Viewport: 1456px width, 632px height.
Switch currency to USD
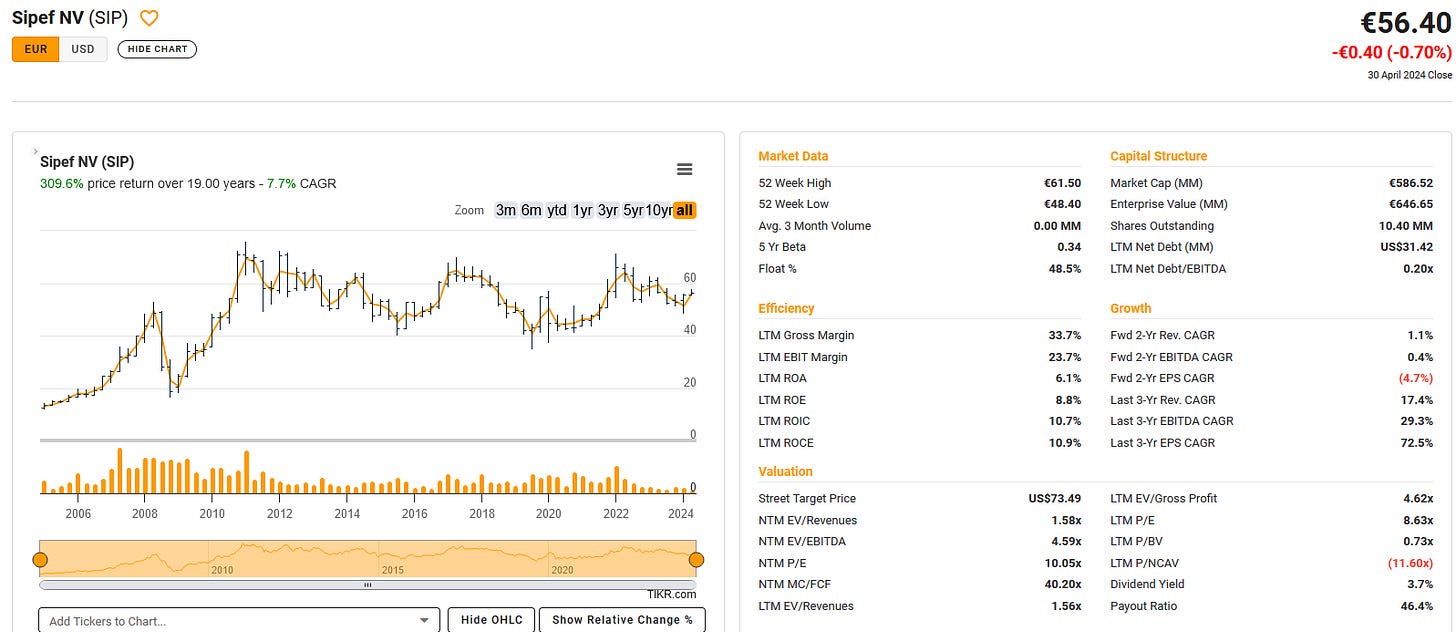tap(83, 49)
